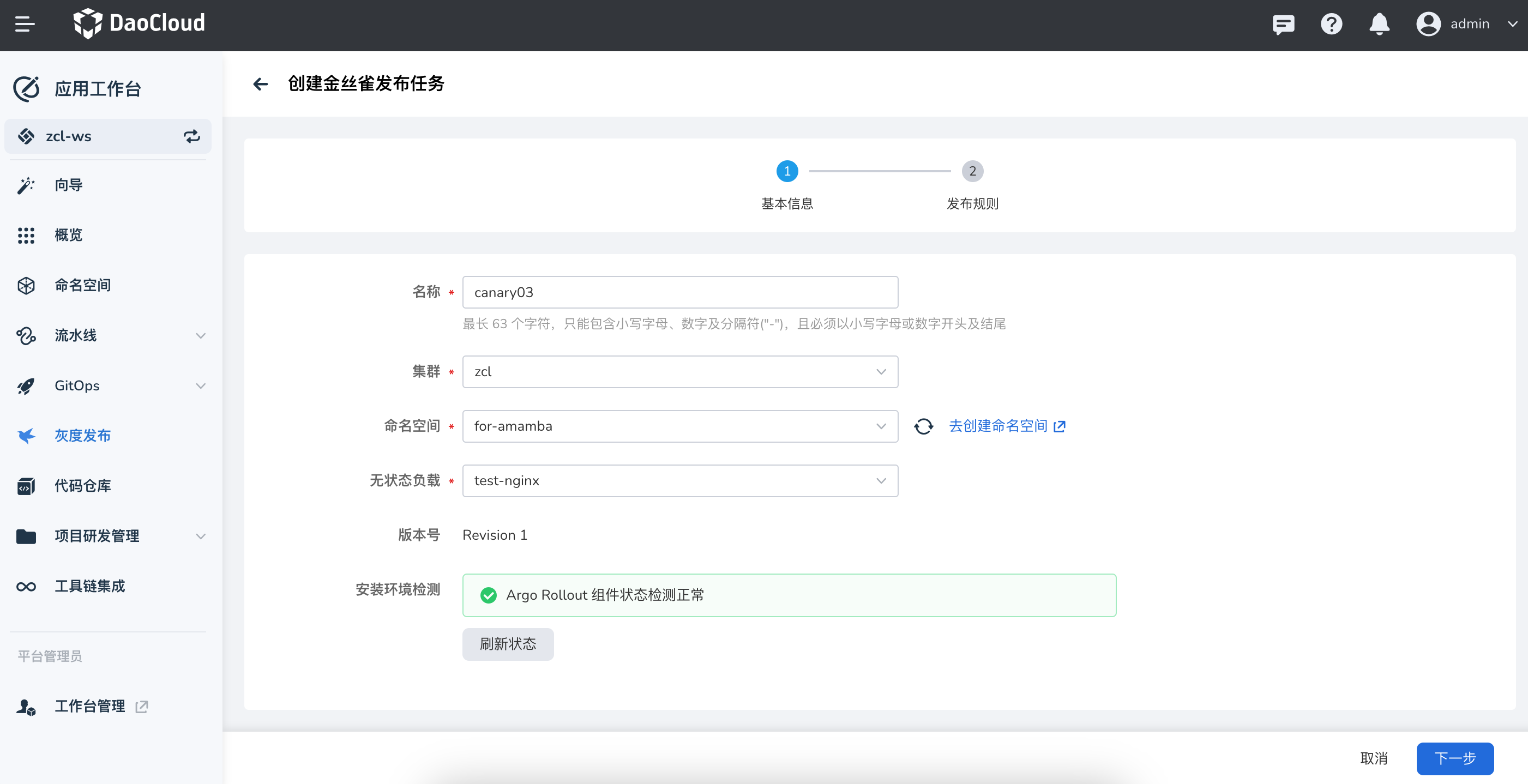Open 代码仓库 from sidebar
1528x784 pixels.
coord(82,486)
